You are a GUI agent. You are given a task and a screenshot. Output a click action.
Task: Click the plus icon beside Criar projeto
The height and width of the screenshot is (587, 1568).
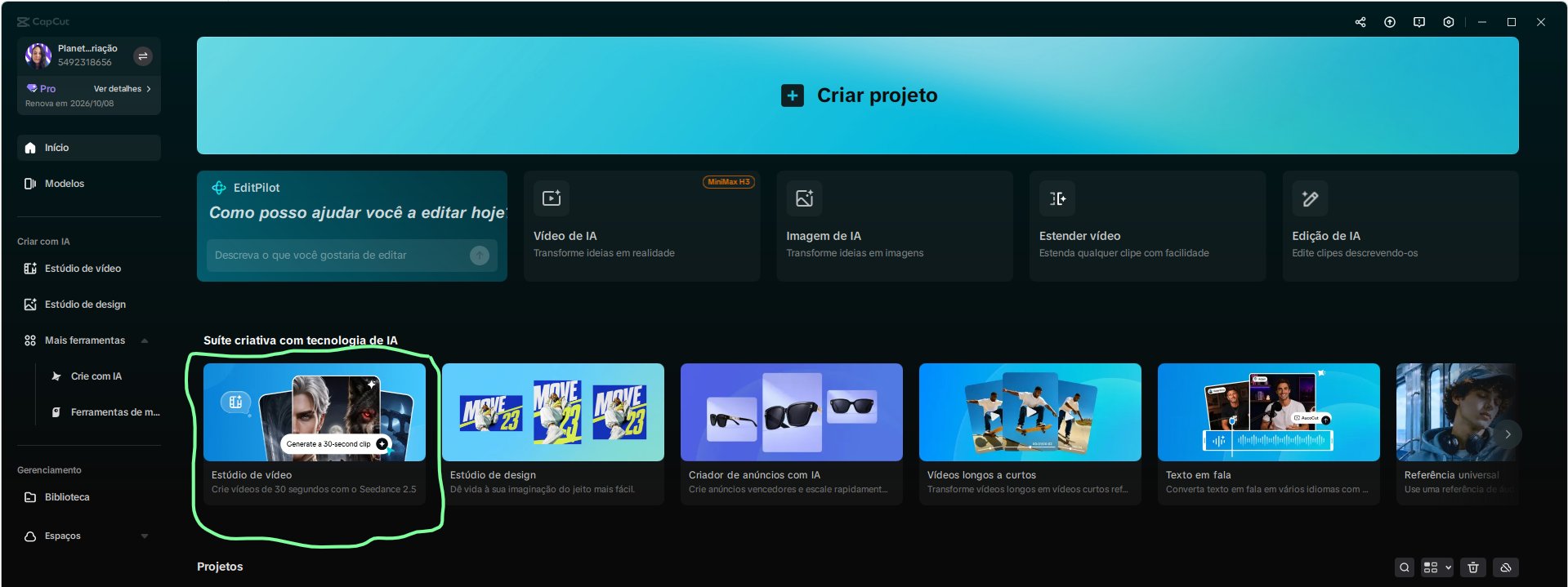pos(793,96)
